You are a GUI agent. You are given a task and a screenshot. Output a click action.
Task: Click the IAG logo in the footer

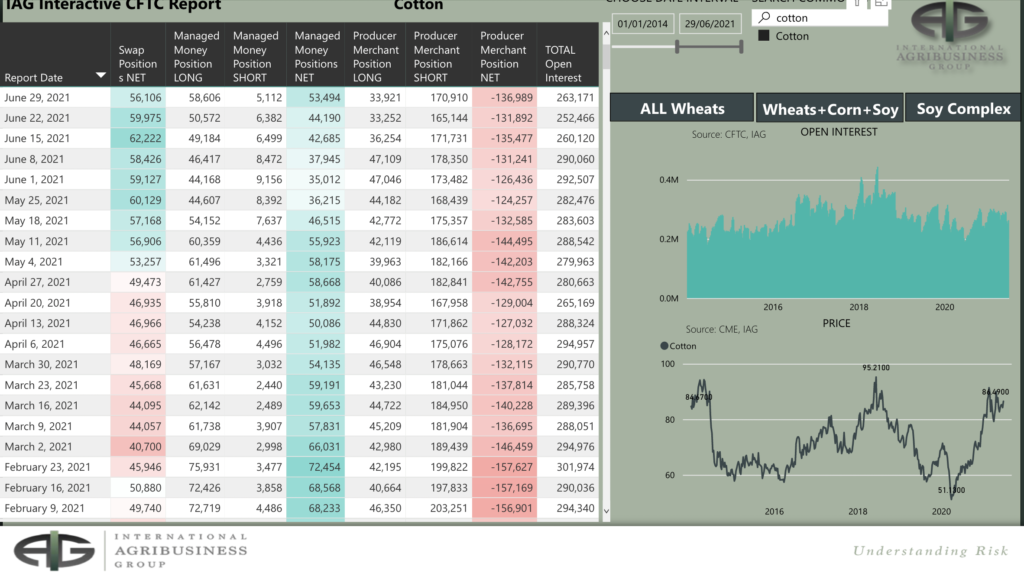131,550
